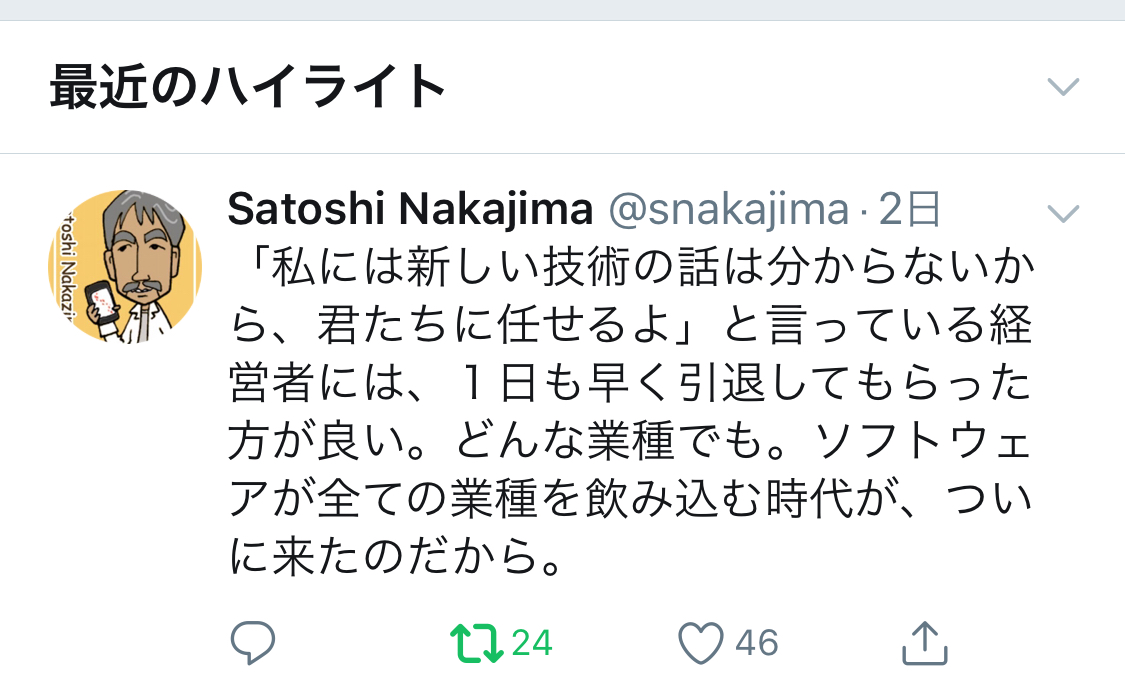Expand the 最近のハイライト section chevron
The height and width of the screenshot is (695, 1125).
click(x=1062, y=87)
